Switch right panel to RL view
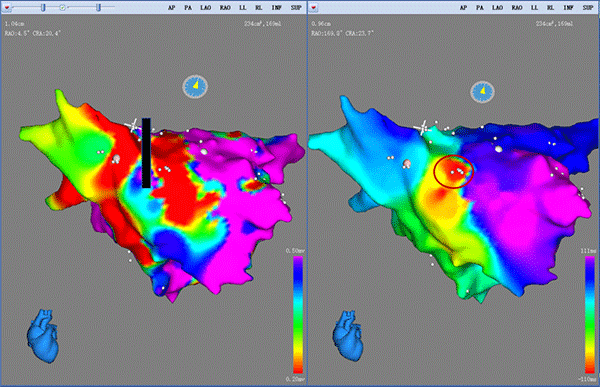This screenshot has width=600, height=387. (550, 8)
